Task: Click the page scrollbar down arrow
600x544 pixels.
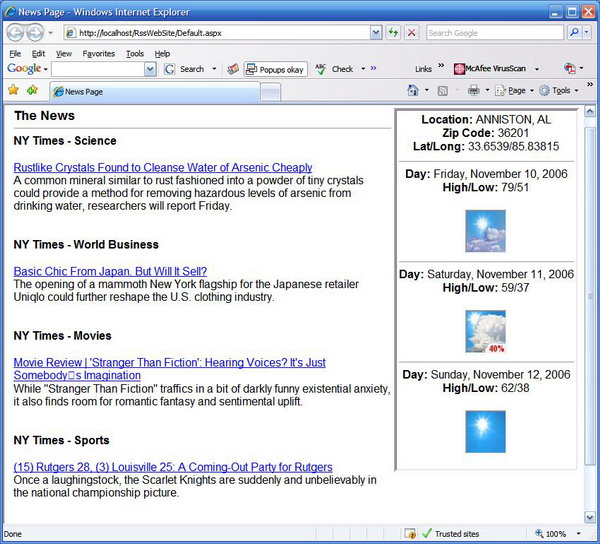Action: [590, 518]
